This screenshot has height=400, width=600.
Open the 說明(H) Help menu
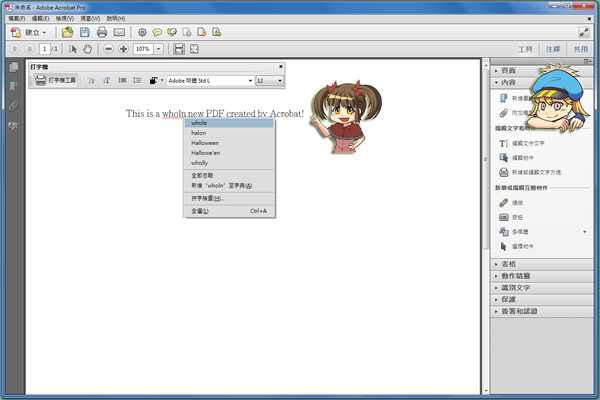point(116,18)
